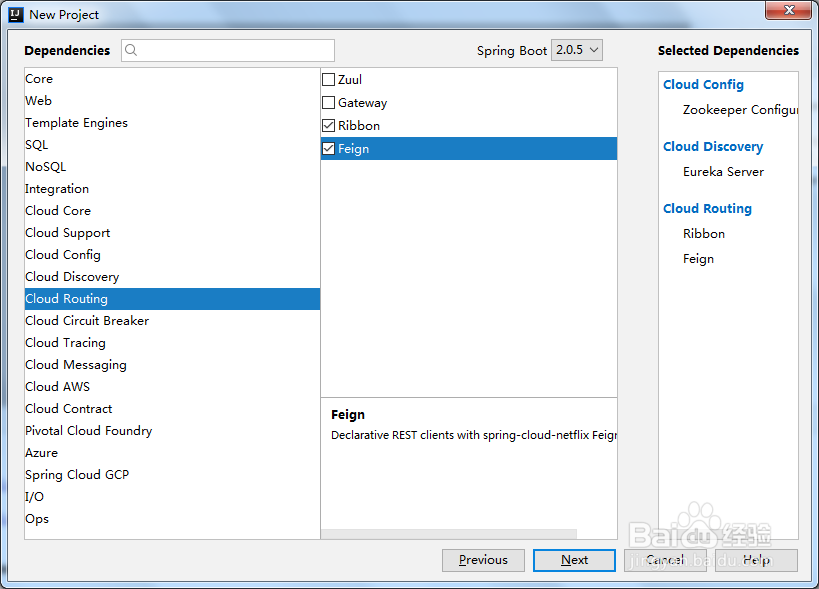Select the SQL category

[172, 145]
